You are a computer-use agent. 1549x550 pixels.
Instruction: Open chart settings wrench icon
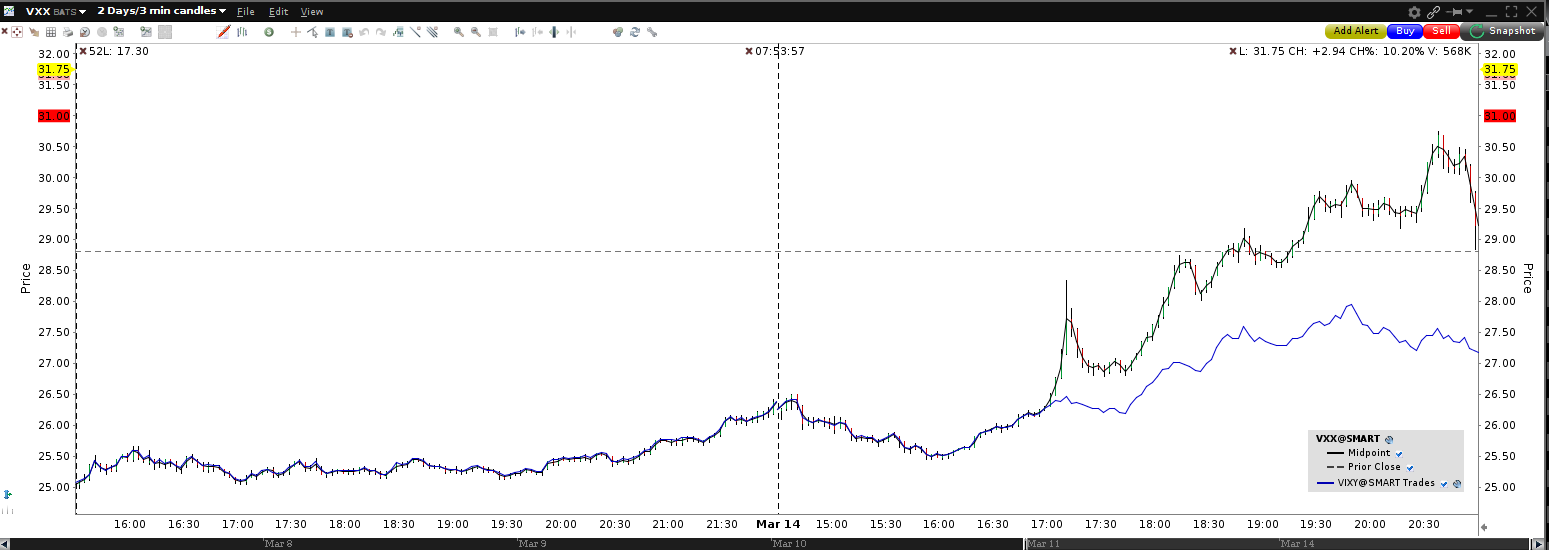click(651, 32)
